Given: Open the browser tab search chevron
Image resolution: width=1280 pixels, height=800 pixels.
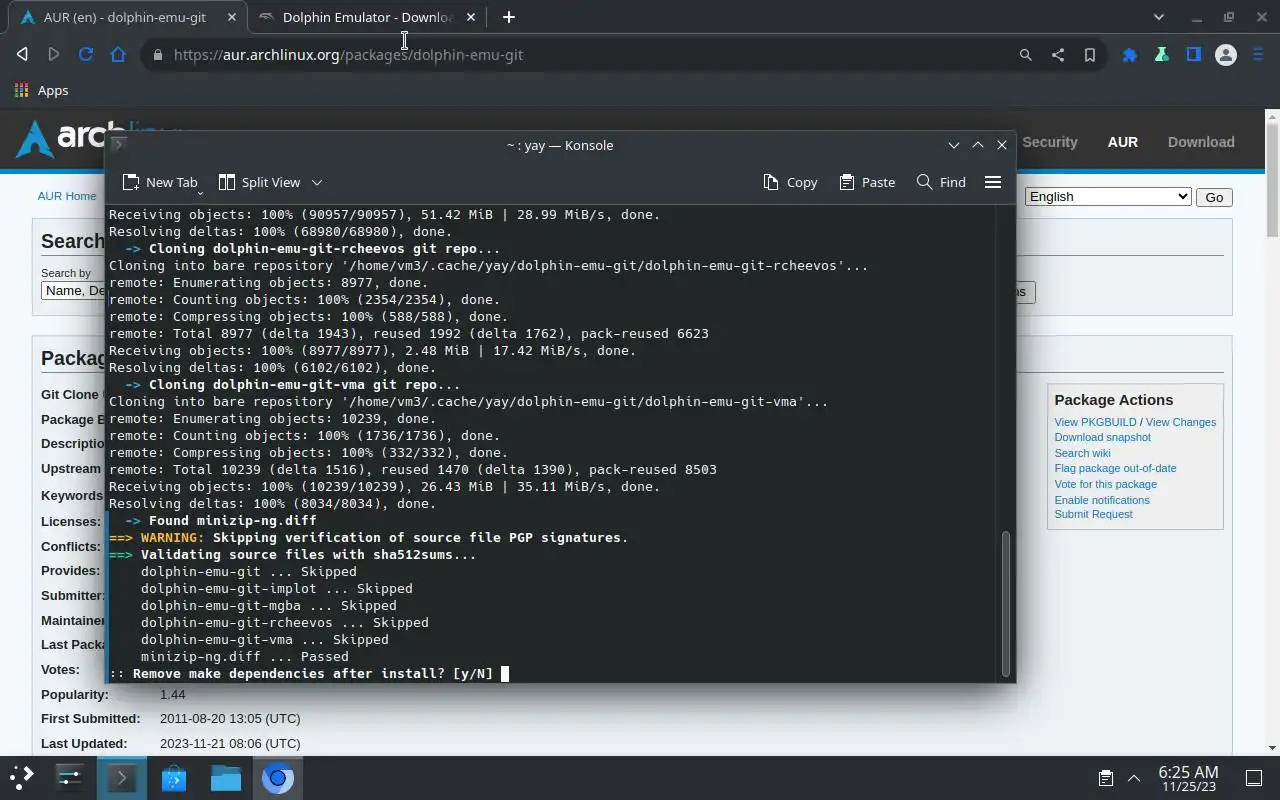Looking at the screenshot, I should click(x=1158, y=17).
